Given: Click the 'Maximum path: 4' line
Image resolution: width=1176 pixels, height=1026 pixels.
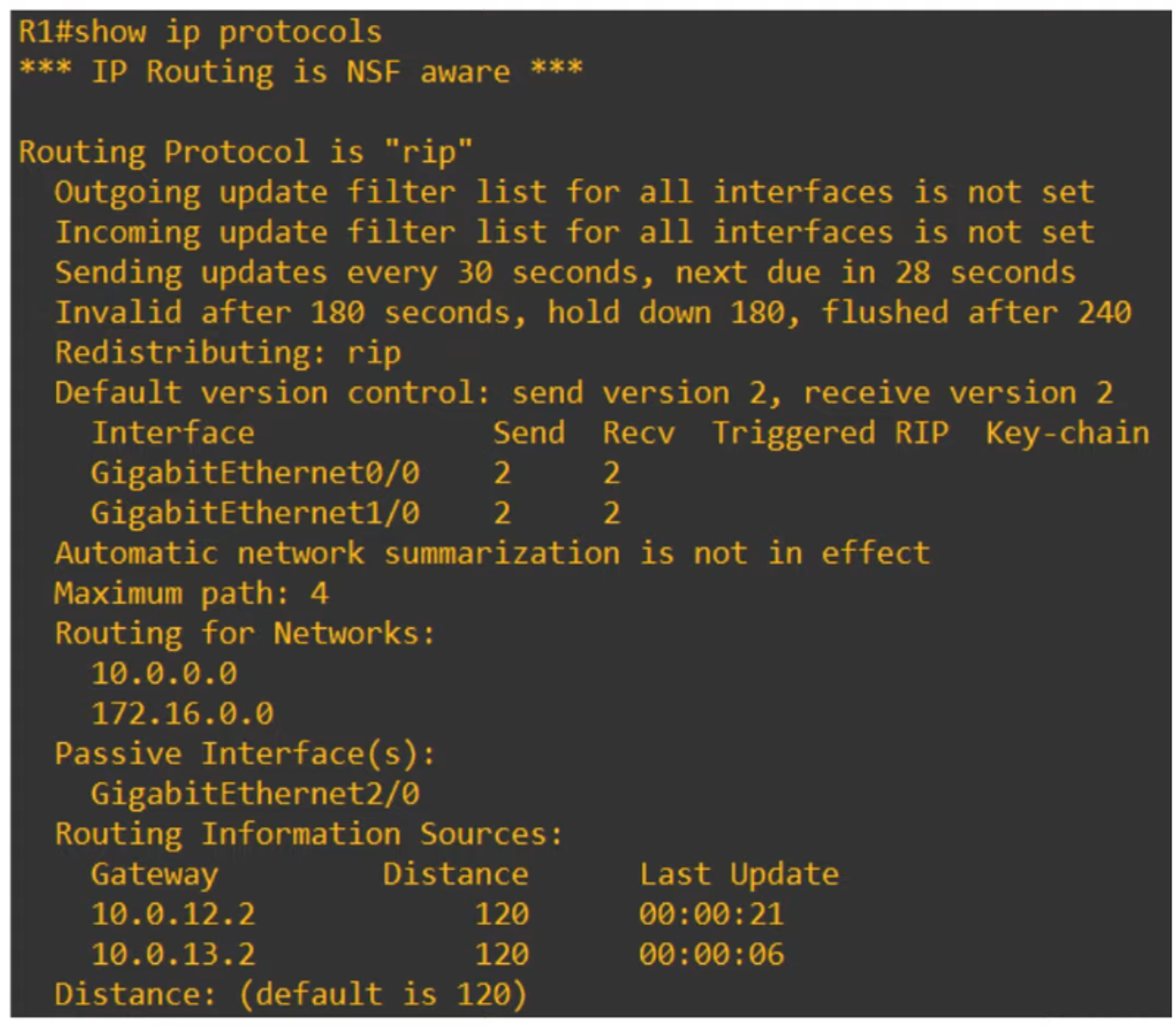Looking at the screenshot, I should [191, 594].
